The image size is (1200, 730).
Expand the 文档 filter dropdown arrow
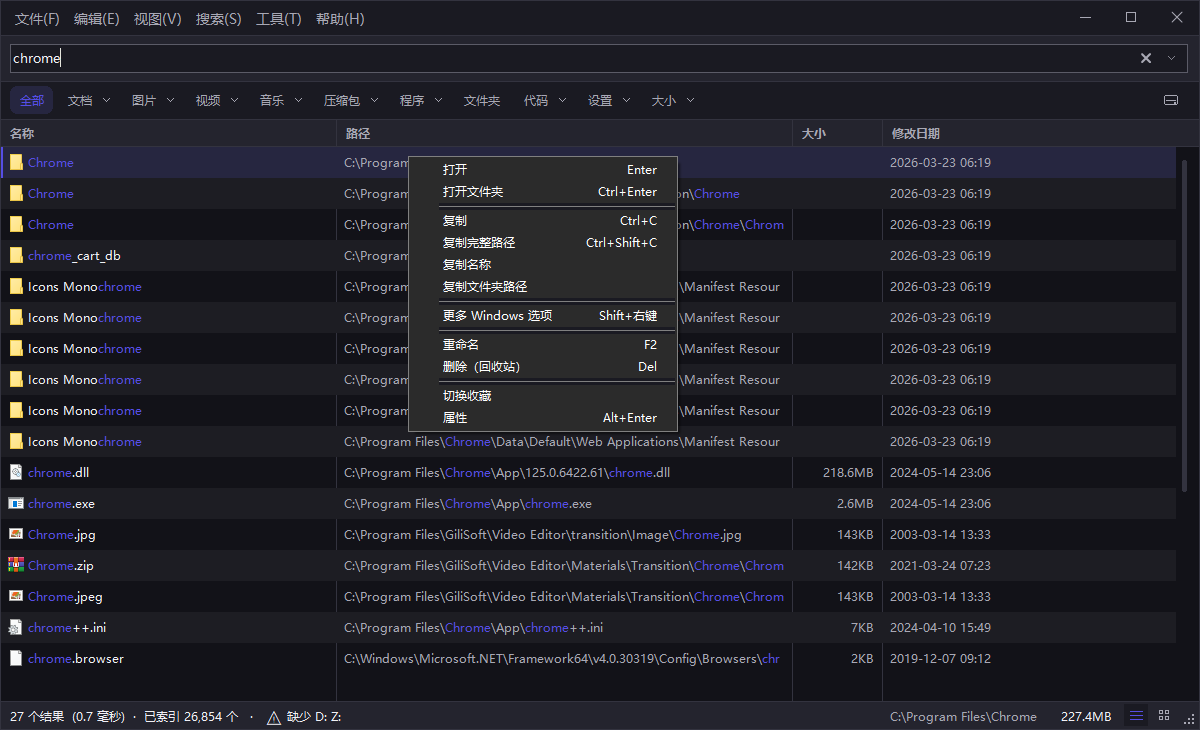[106, 100]
